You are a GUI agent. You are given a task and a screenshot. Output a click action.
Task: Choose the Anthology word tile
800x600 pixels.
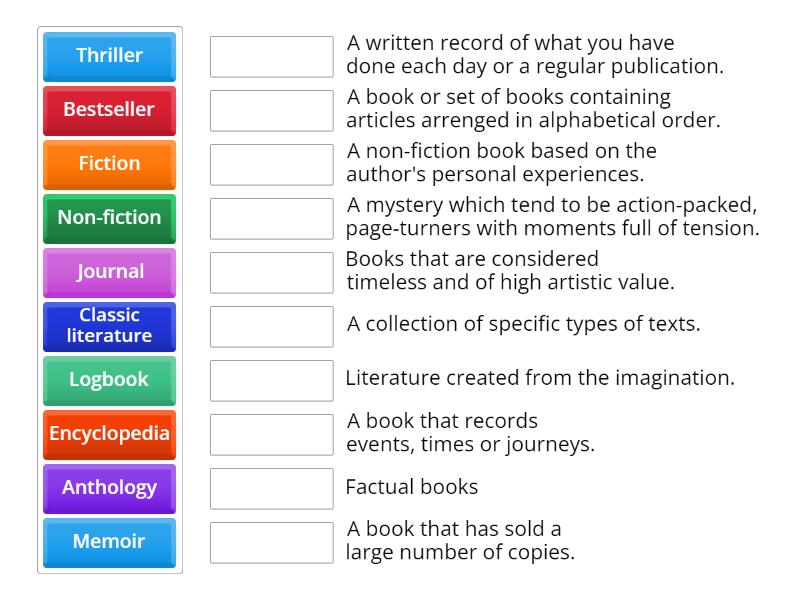tap(109, 488)
